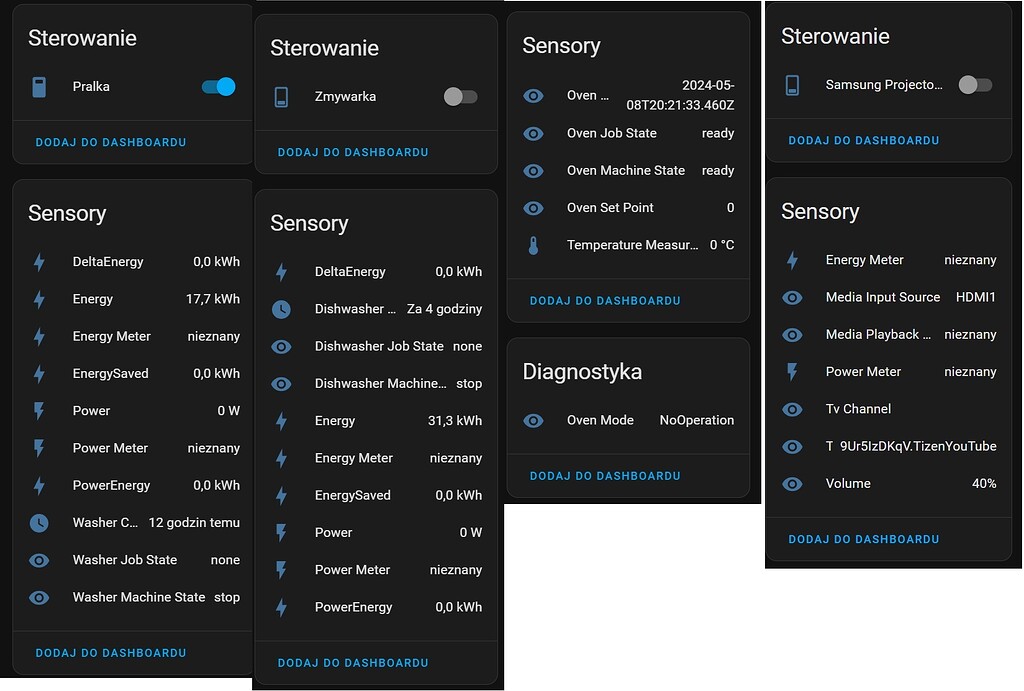The width and height of the screenshot is (1024, 691).
Task: Click the power icon next to Power Meter
Action: pos(39,448)
